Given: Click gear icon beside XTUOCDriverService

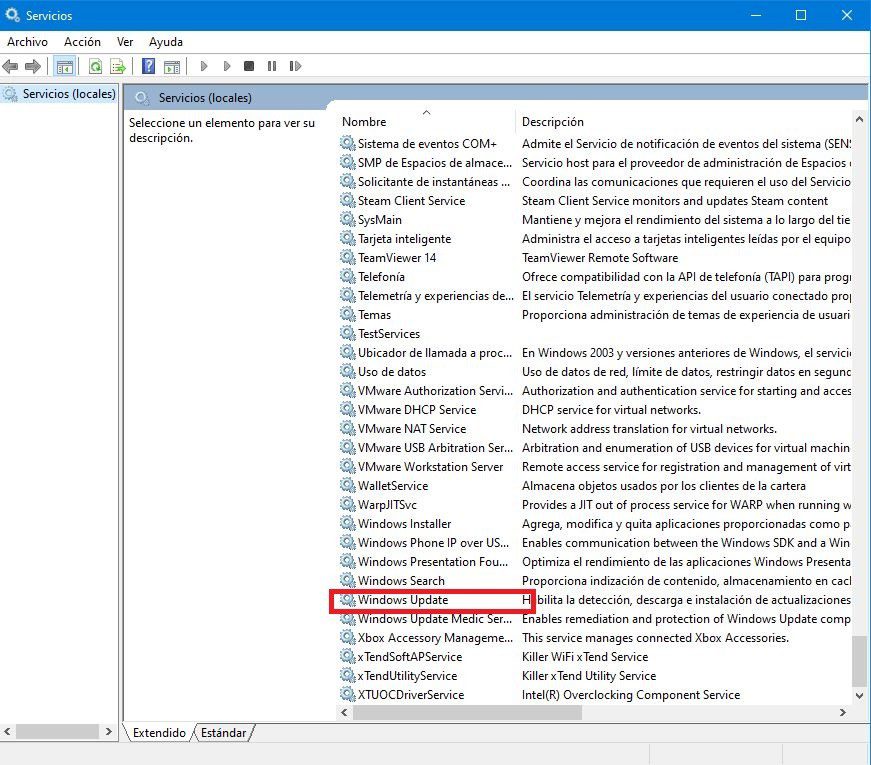Looking at the screenshot, I should 348,694.
